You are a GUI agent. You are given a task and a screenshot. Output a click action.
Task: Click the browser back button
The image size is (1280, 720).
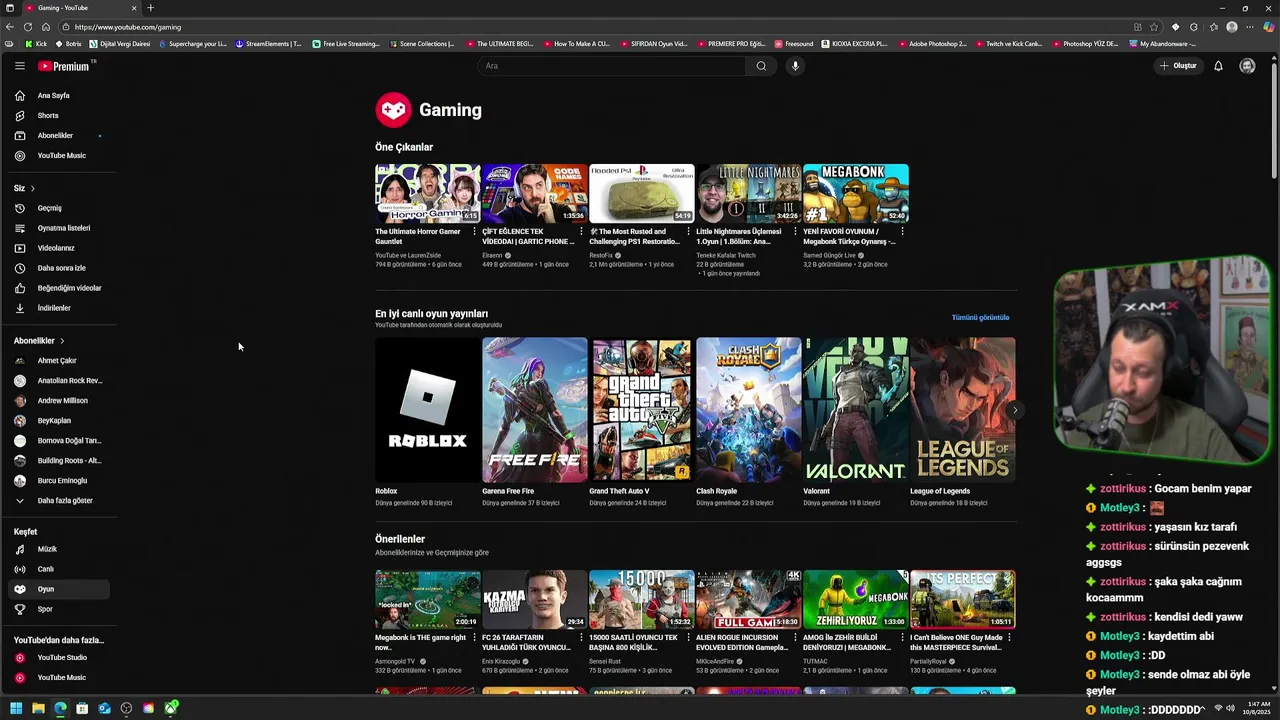pyautogui.click(x=10, y=27)
